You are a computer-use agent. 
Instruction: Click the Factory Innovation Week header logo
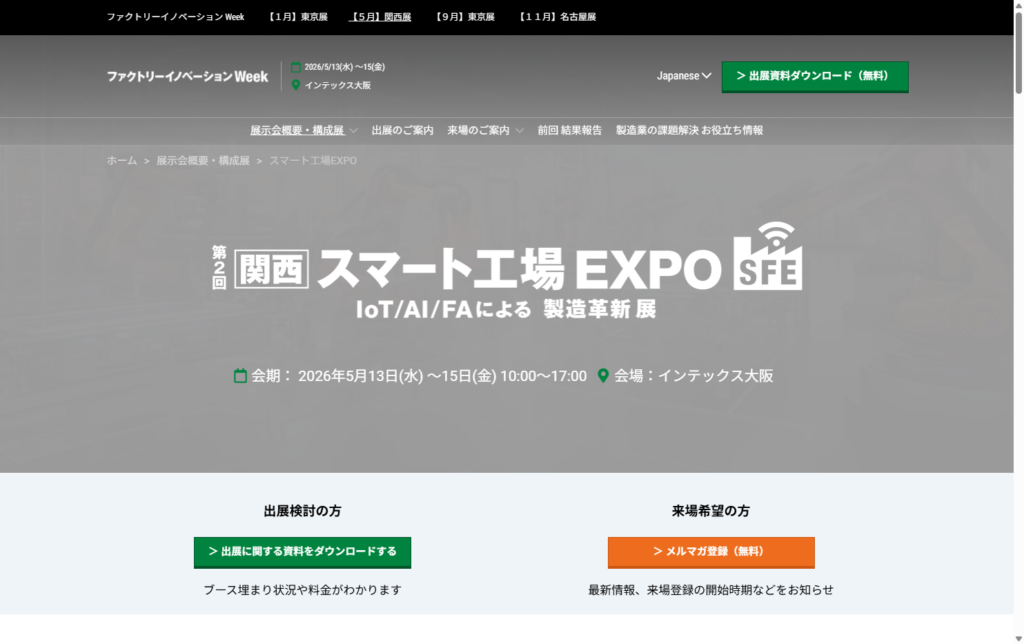[x=187, y=76]
